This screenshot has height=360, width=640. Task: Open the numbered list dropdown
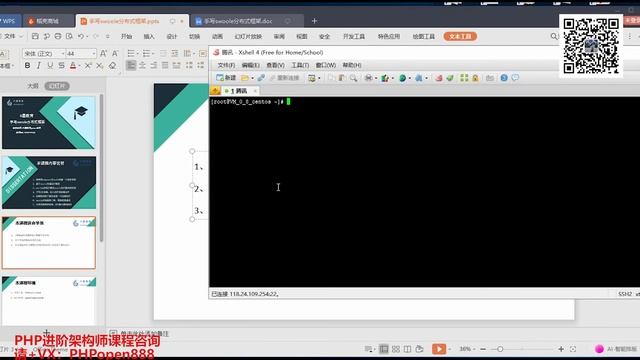pyautogui.click(x=153, y=53)
